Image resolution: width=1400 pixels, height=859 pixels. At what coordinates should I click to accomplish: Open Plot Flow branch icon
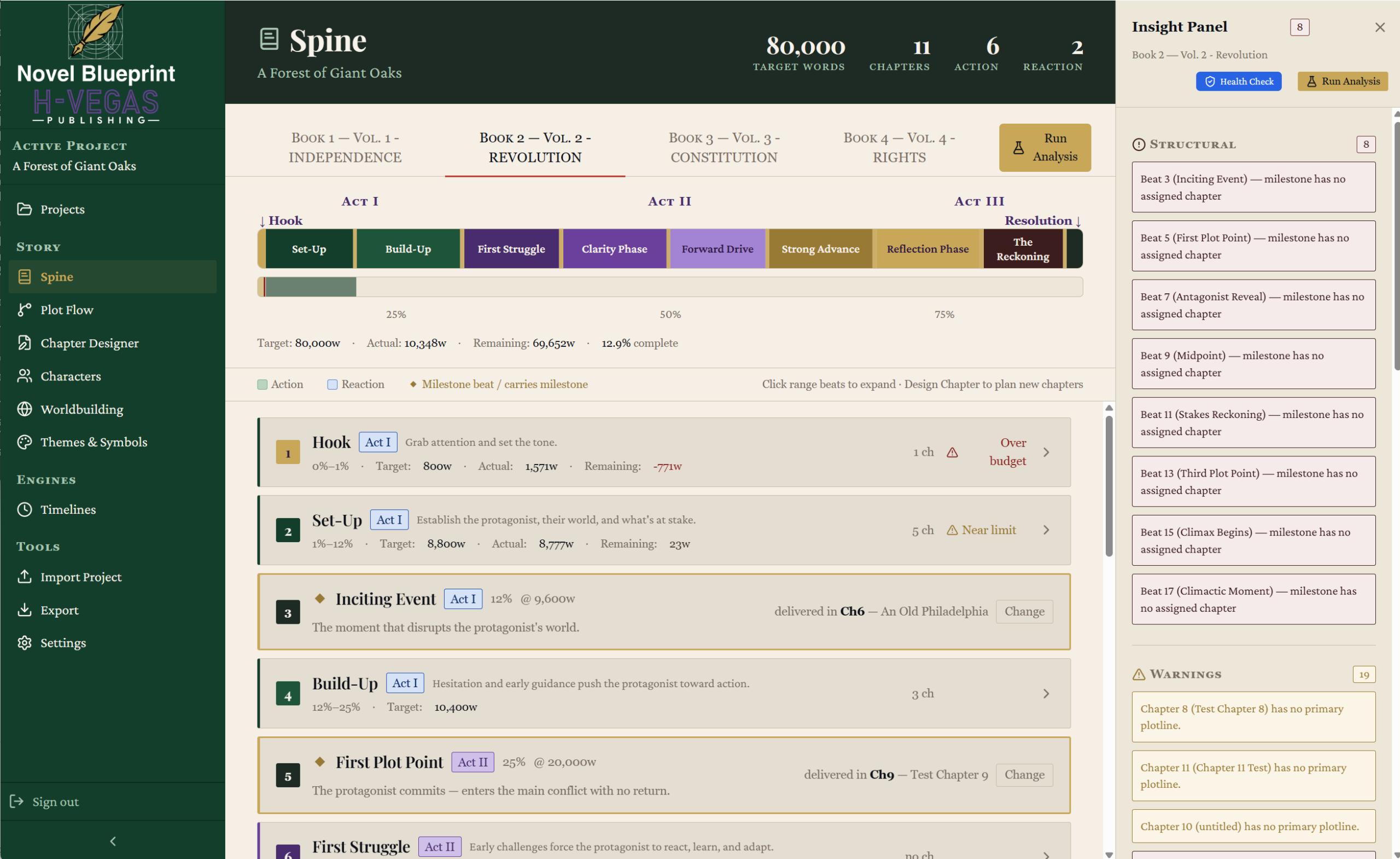(x=25, y=310)
